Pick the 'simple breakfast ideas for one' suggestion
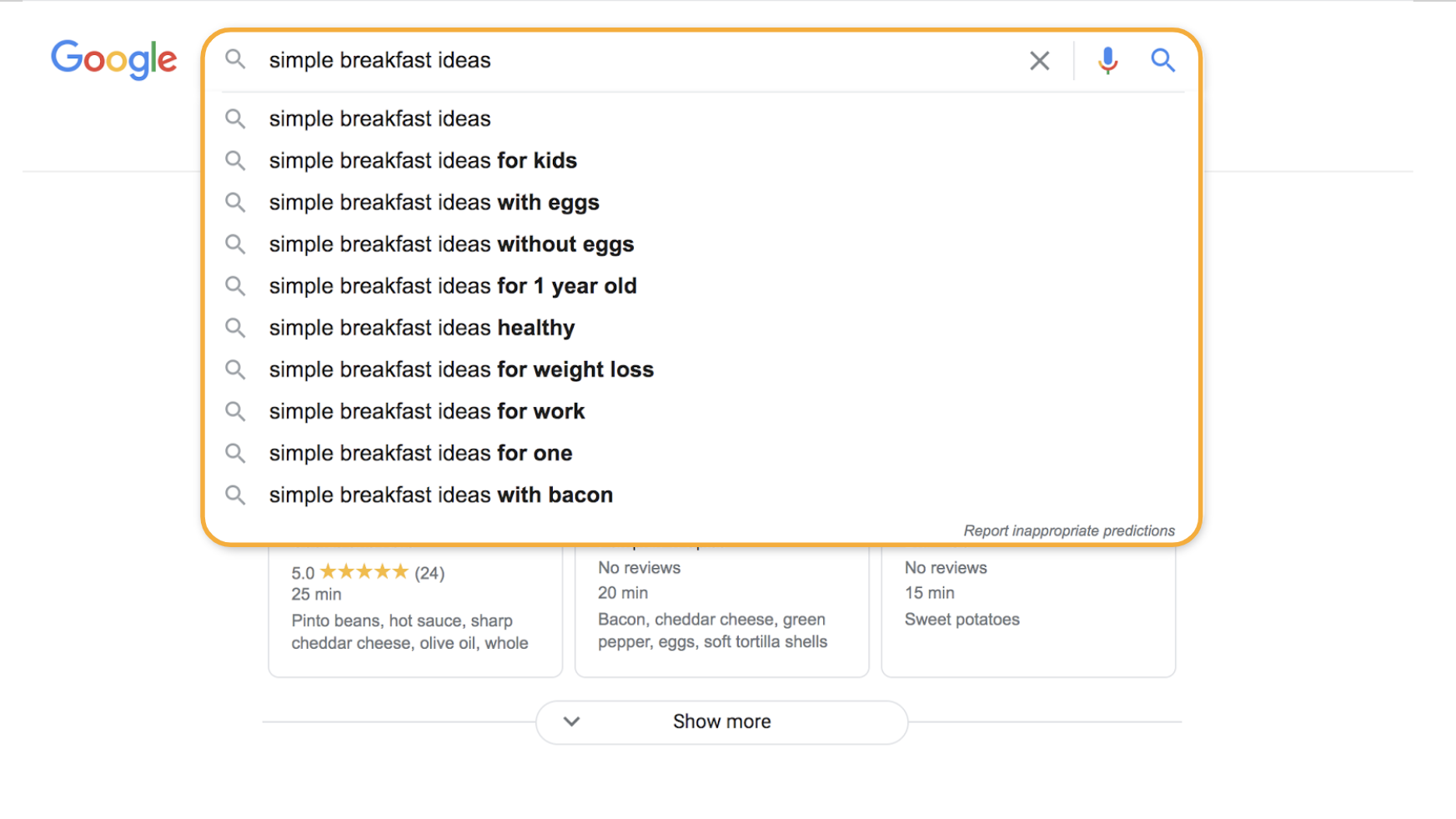This screenshot has width=1456, height=819. [x=420, y=453]
